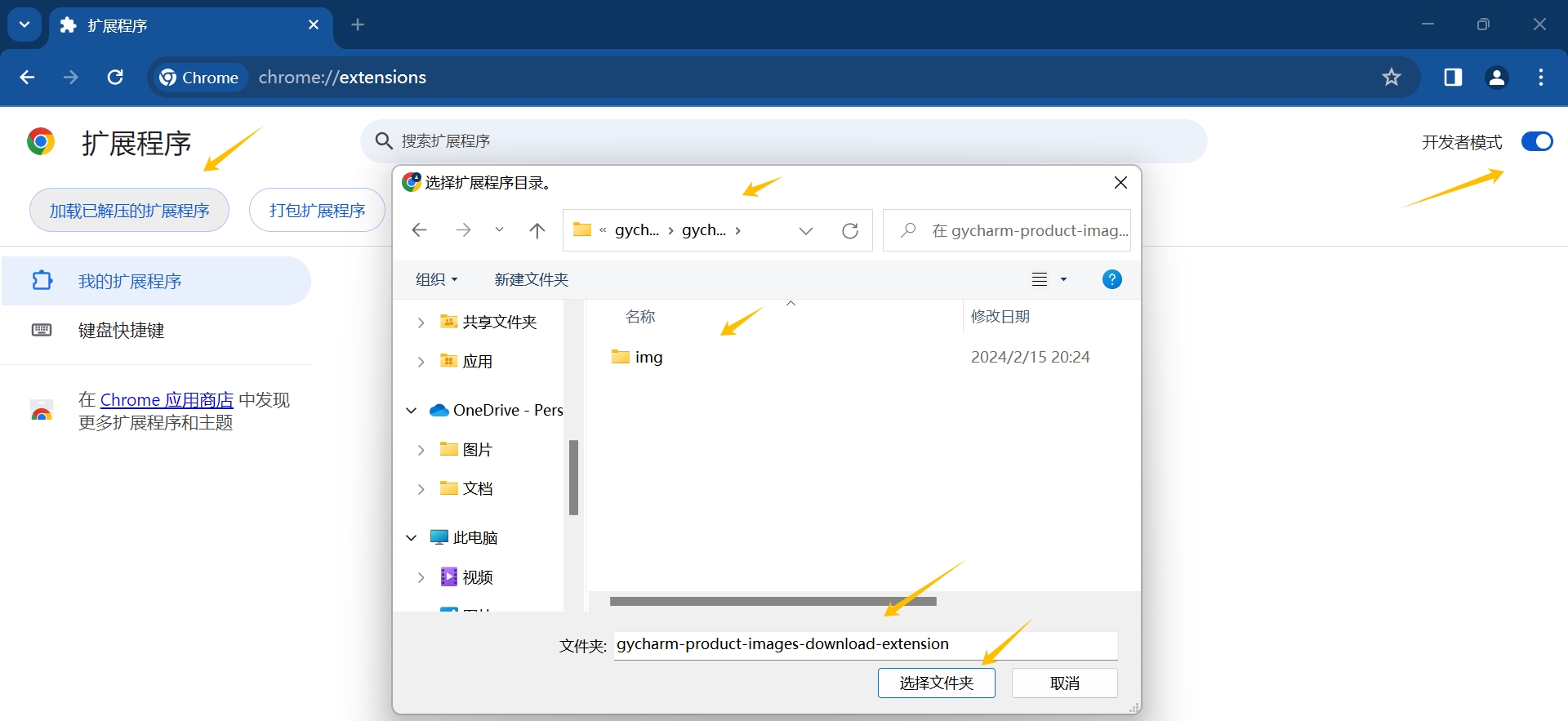The height and width of the screenshot is (721, 1568).
Task: Go back in the folder dialog
Action: pyautogui.click(x=419, y=230)
